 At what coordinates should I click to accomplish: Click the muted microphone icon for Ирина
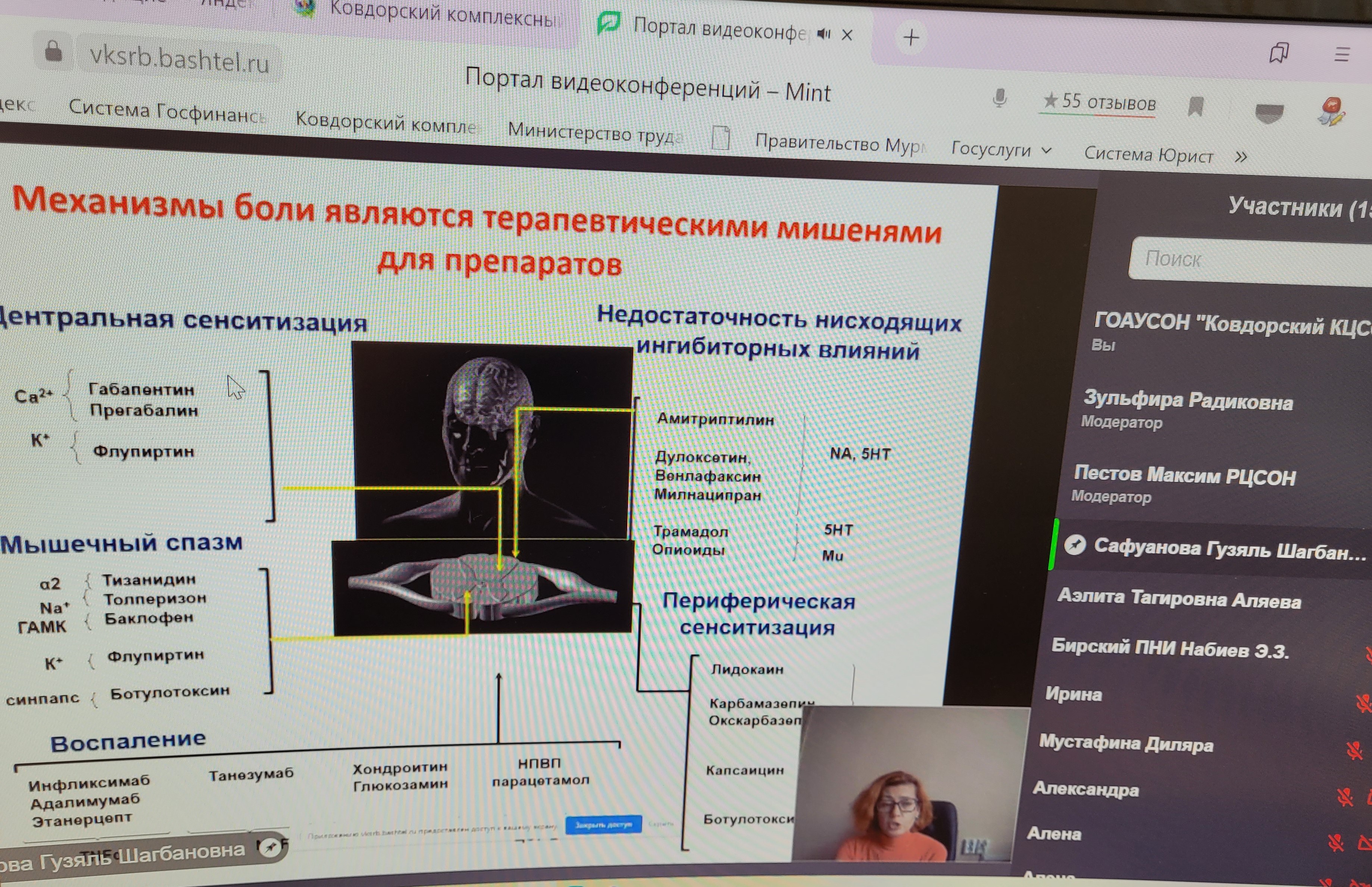[x=1365, y=704]
